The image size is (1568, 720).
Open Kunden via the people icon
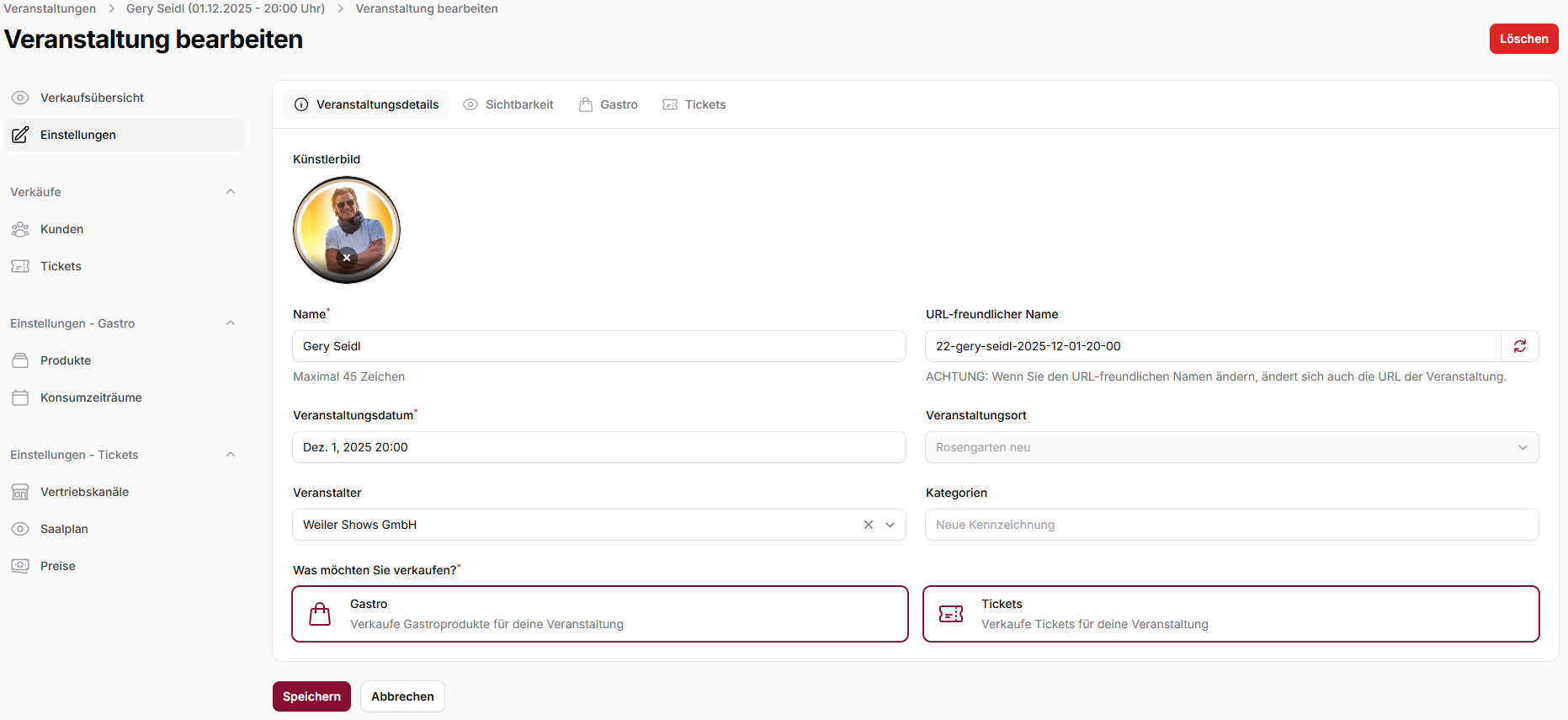20,229
